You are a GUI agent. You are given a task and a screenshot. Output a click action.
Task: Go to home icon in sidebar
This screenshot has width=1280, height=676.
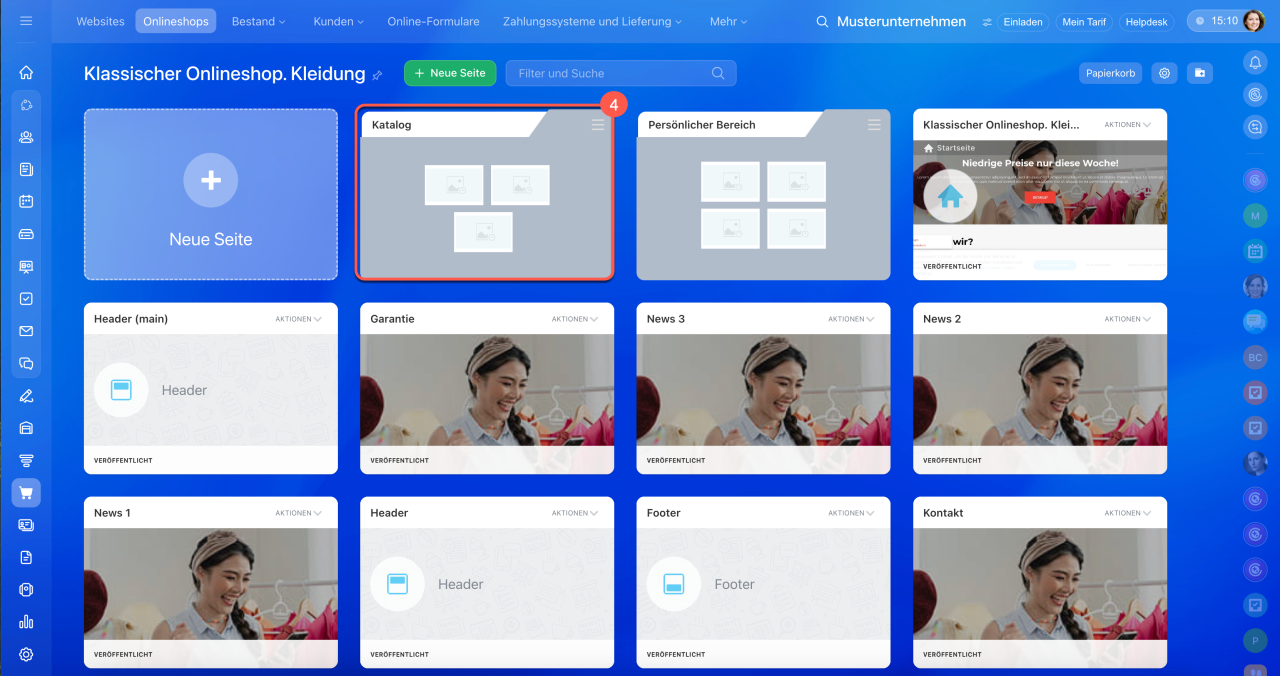pos(26,72)
